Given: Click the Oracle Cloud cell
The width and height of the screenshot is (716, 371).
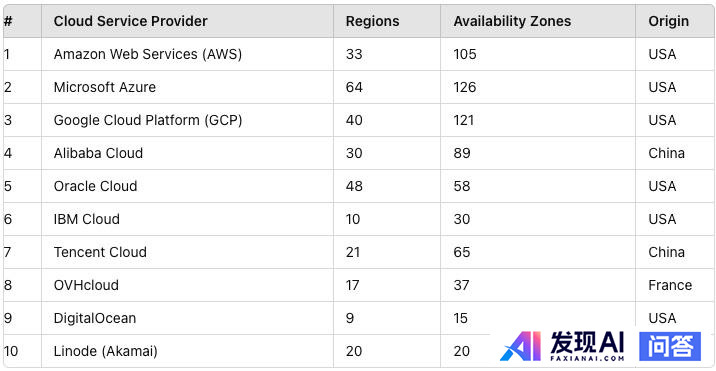Looking at the screenshot, I should [187, 186].
